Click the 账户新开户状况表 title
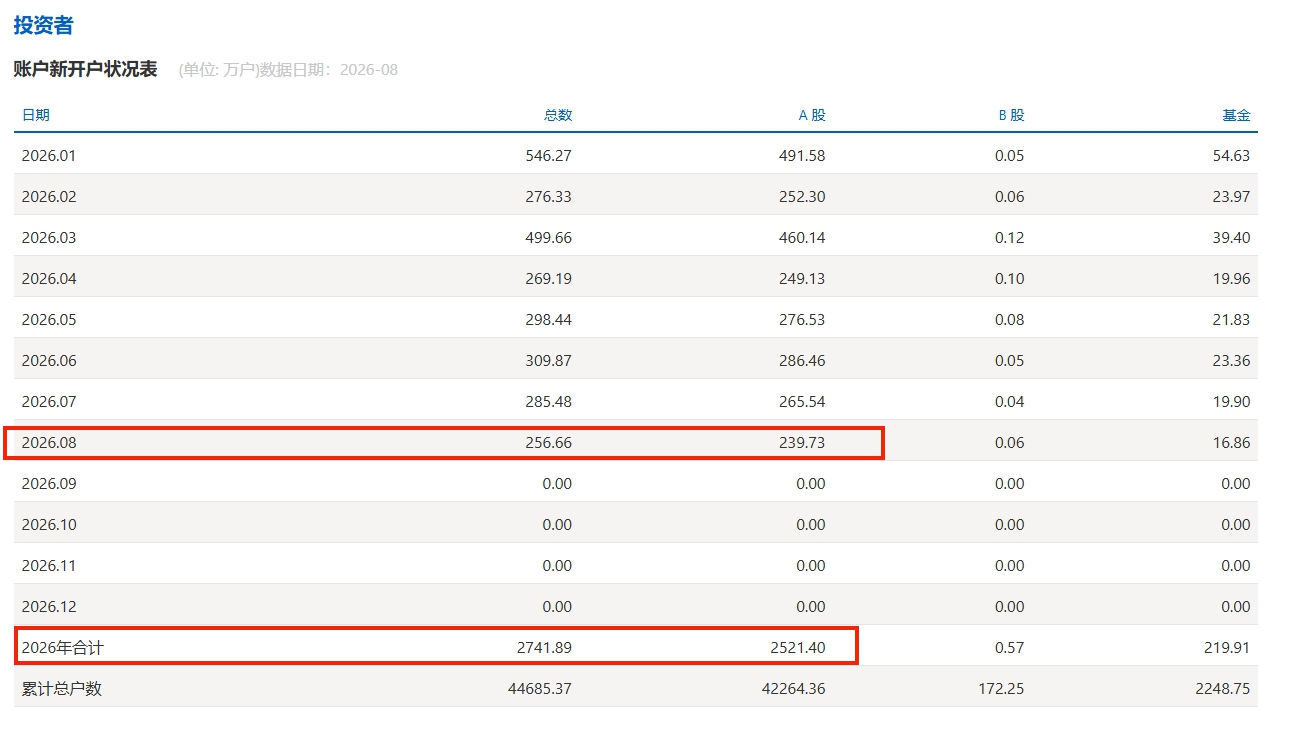This screenshot has width=1305, height=731. pos(85,69)
